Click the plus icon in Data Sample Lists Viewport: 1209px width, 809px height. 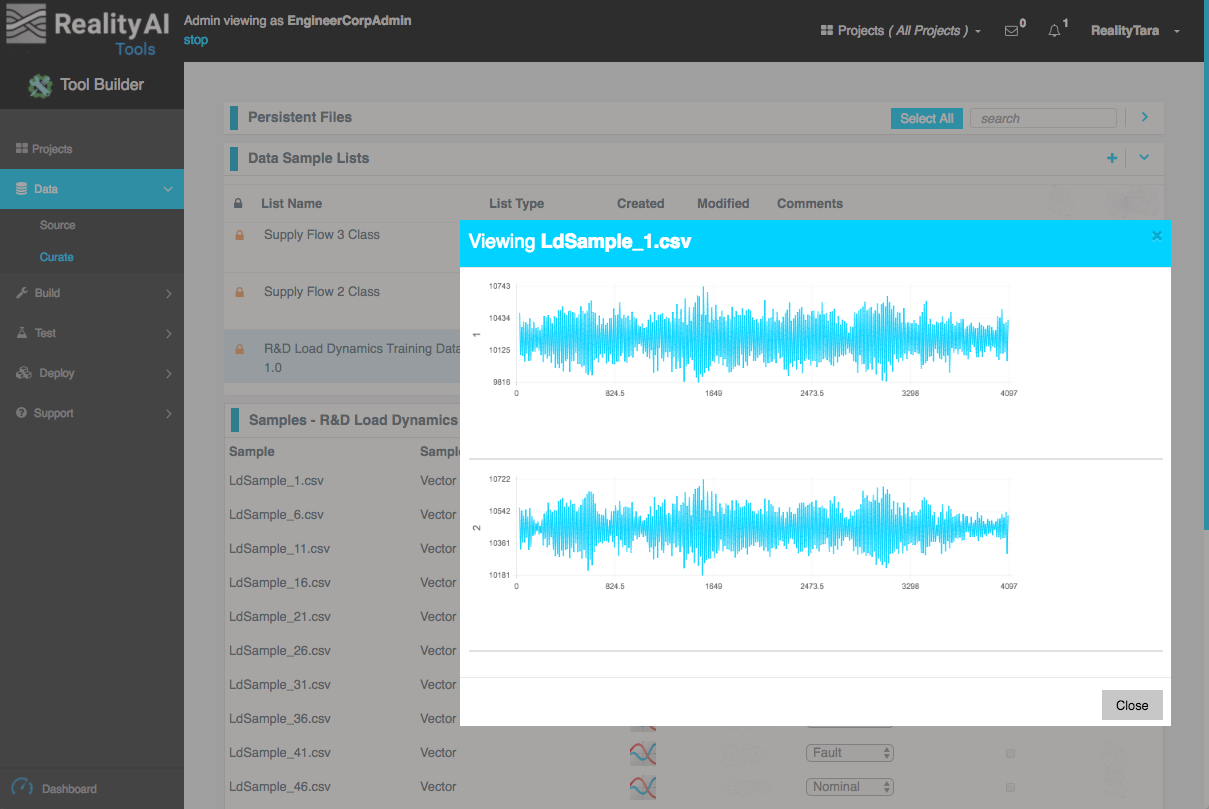pos(1112,158)
